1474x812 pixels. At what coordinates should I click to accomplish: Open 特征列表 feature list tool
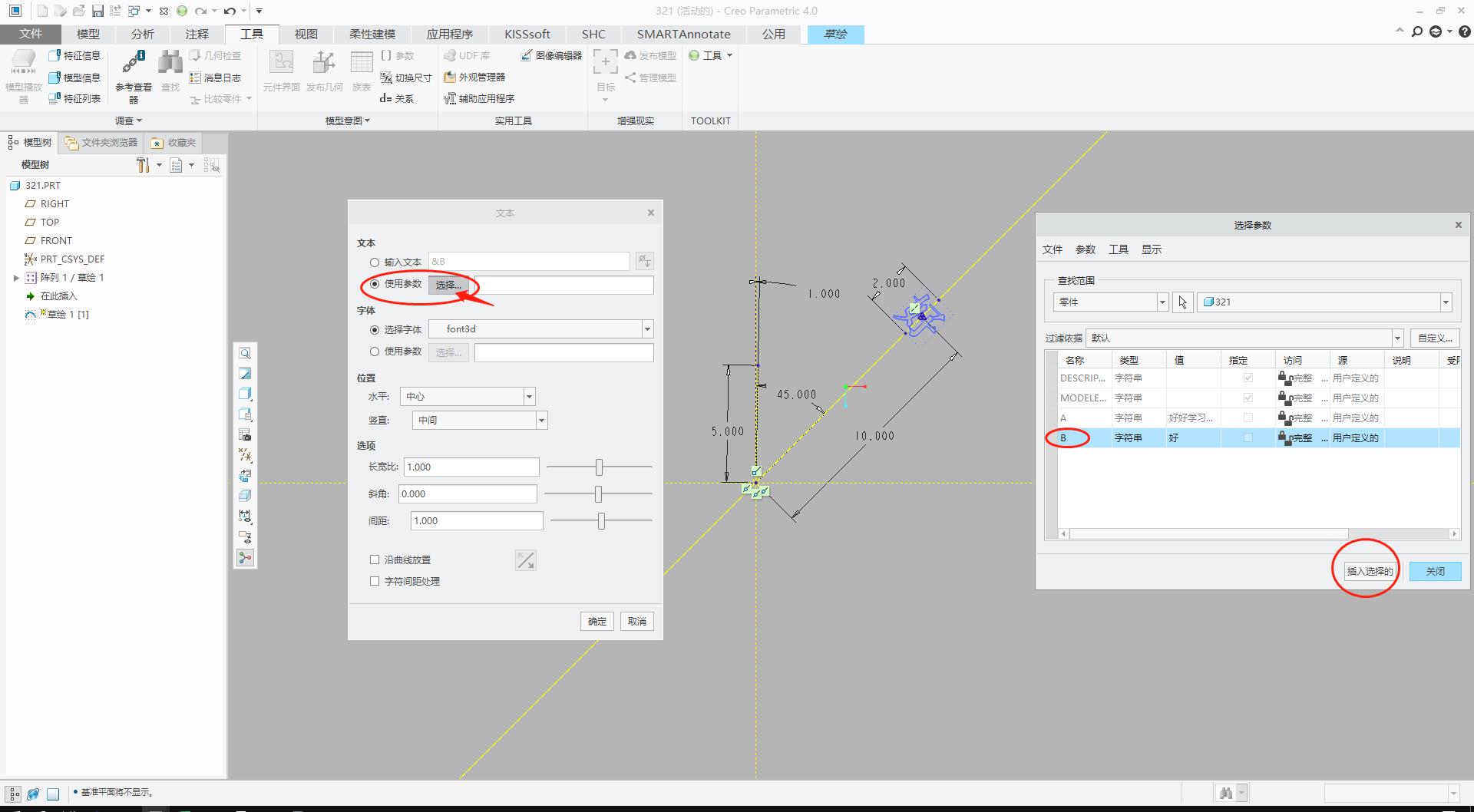point(74,98)
